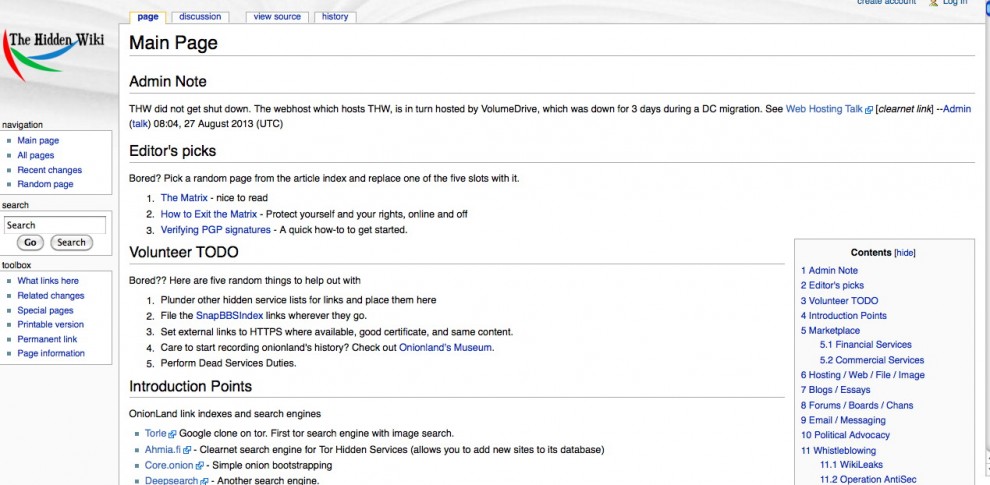Open Admin user link

957,109
